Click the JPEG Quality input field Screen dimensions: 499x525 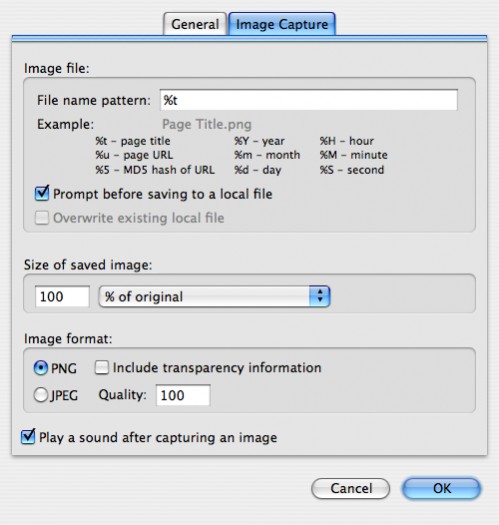pos(183,395)
